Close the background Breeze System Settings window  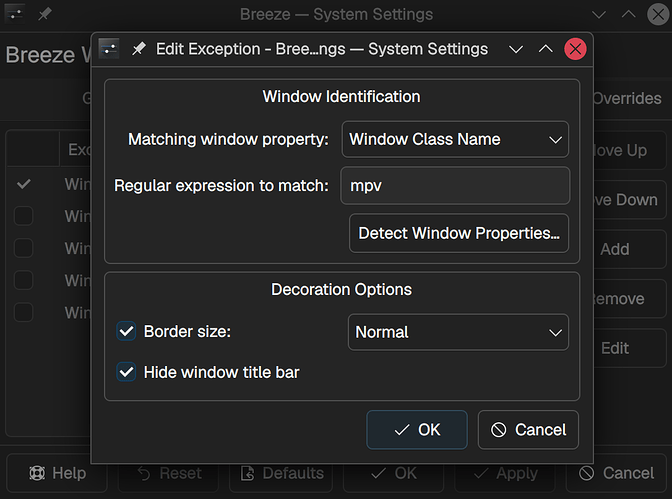click(x=658, y=14)
